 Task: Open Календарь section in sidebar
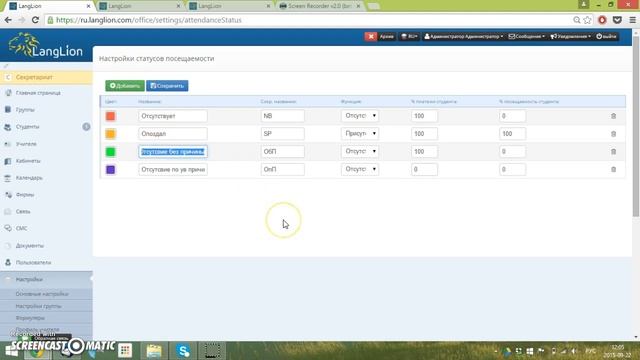point(29,178)
